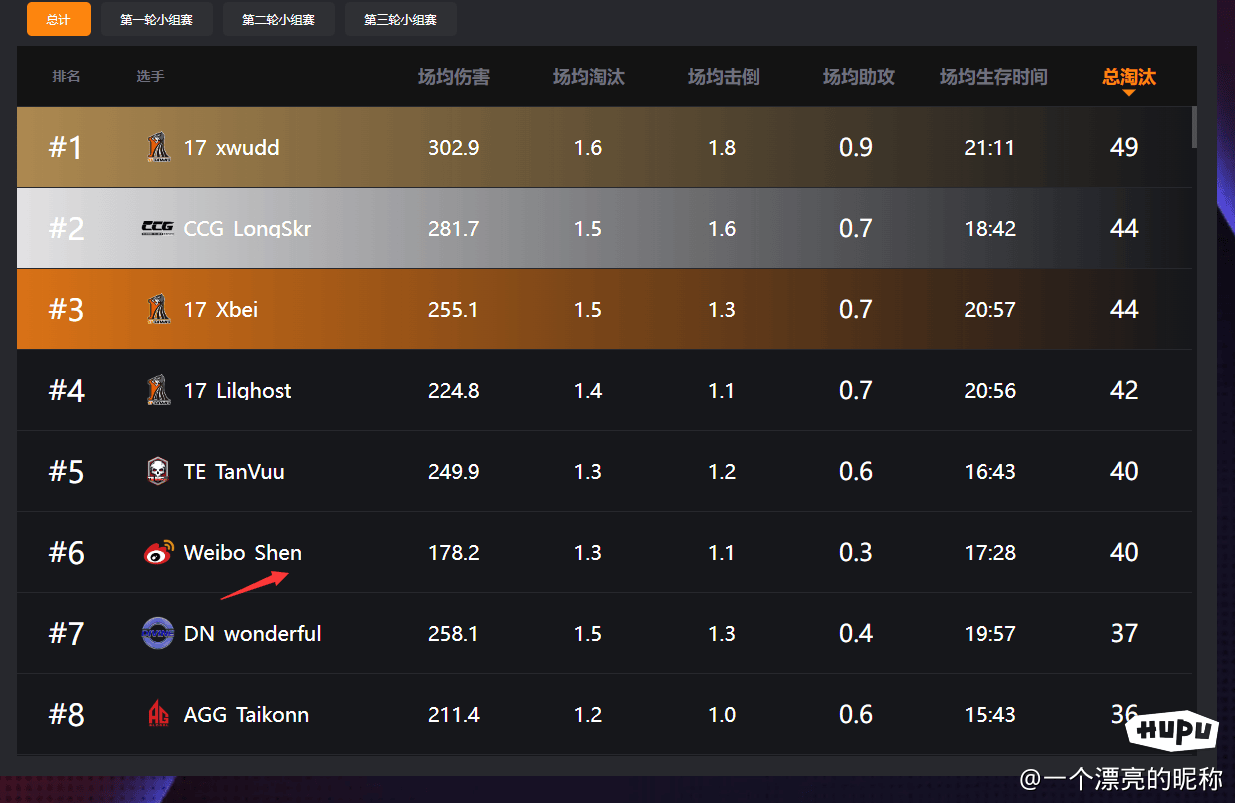Select player name DN wonderful

pyautogui.click(x=252, y=634)
